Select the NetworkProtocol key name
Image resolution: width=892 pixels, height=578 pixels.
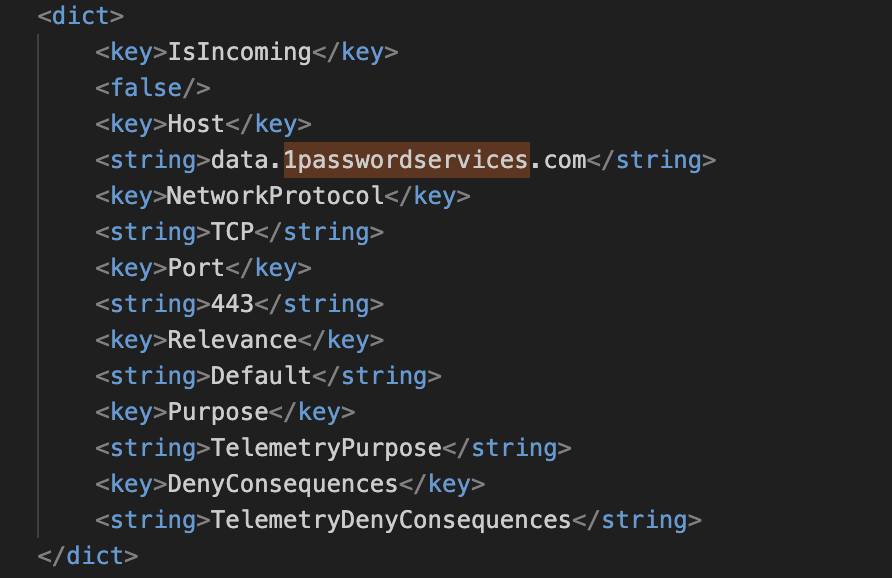pyautogui.click(x=275, y=196)
